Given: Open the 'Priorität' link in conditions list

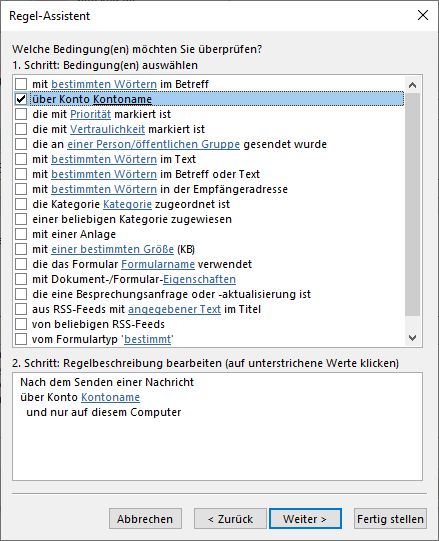Looking at the screenshot, I should 90,114.
